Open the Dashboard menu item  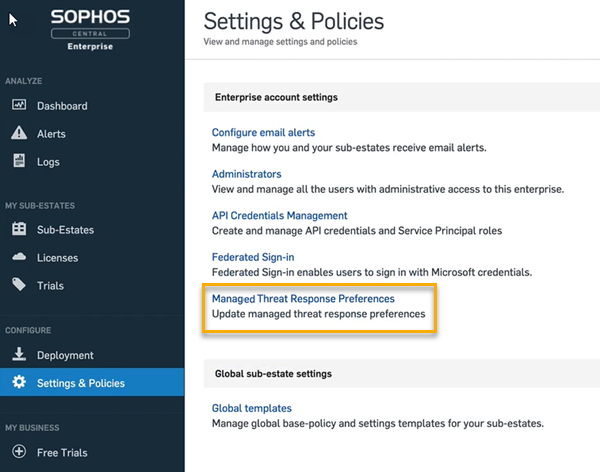(62, 106)
